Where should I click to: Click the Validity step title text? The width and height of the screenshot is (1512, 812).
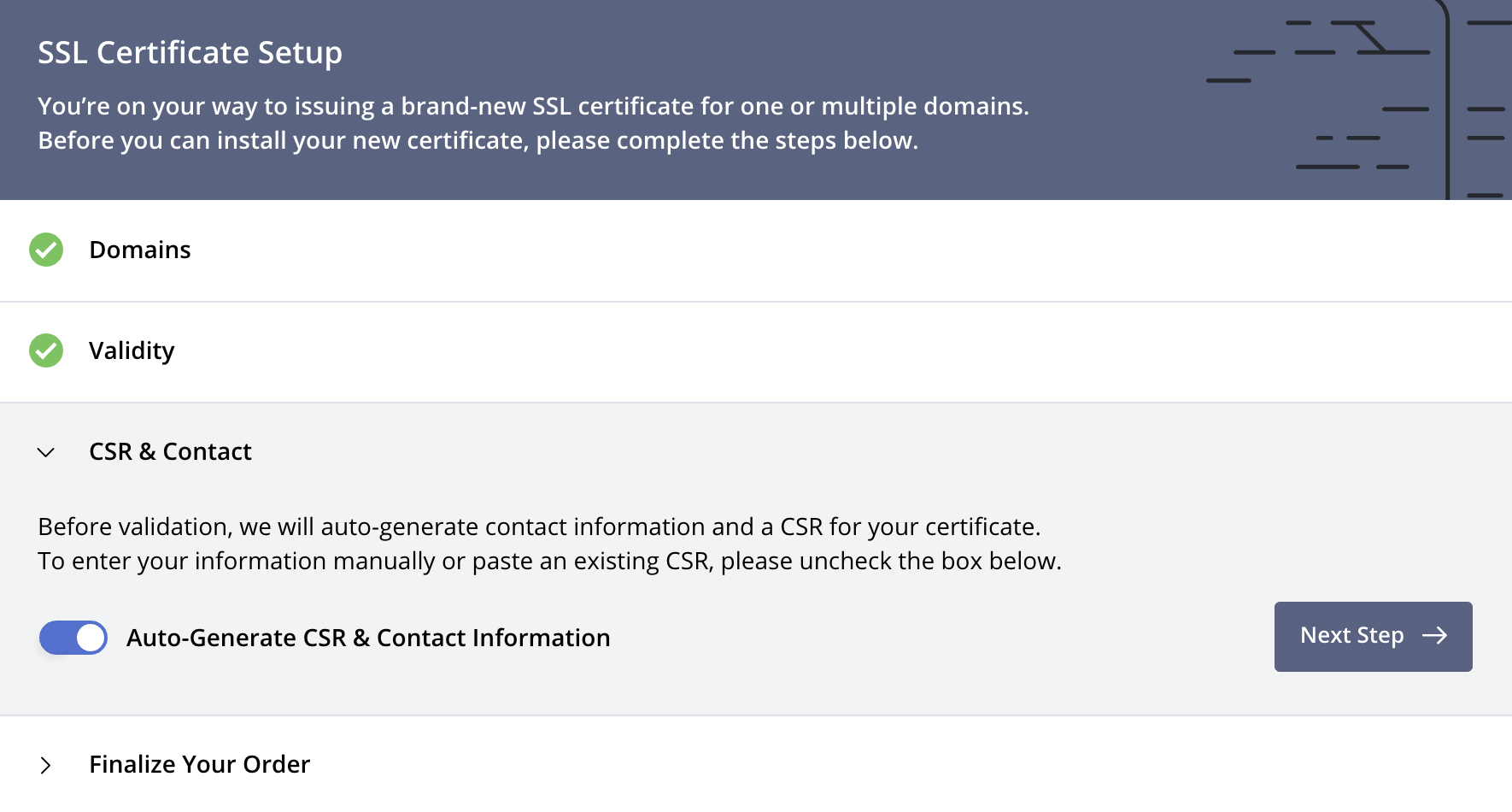pyautogui.click(x=132, y=351)
